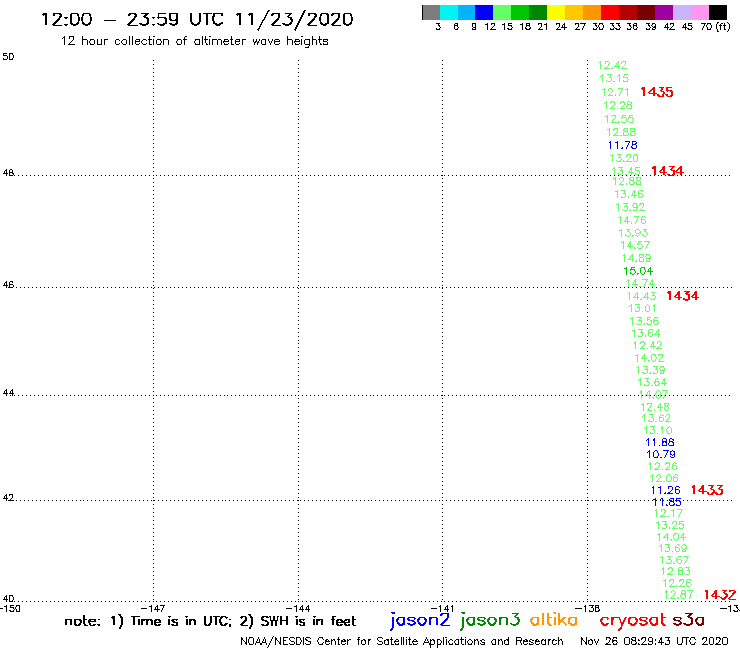This screenshot has height=650, width=740.
Task: Click the blue wave height value 11.78
Action: pos(622,145)
